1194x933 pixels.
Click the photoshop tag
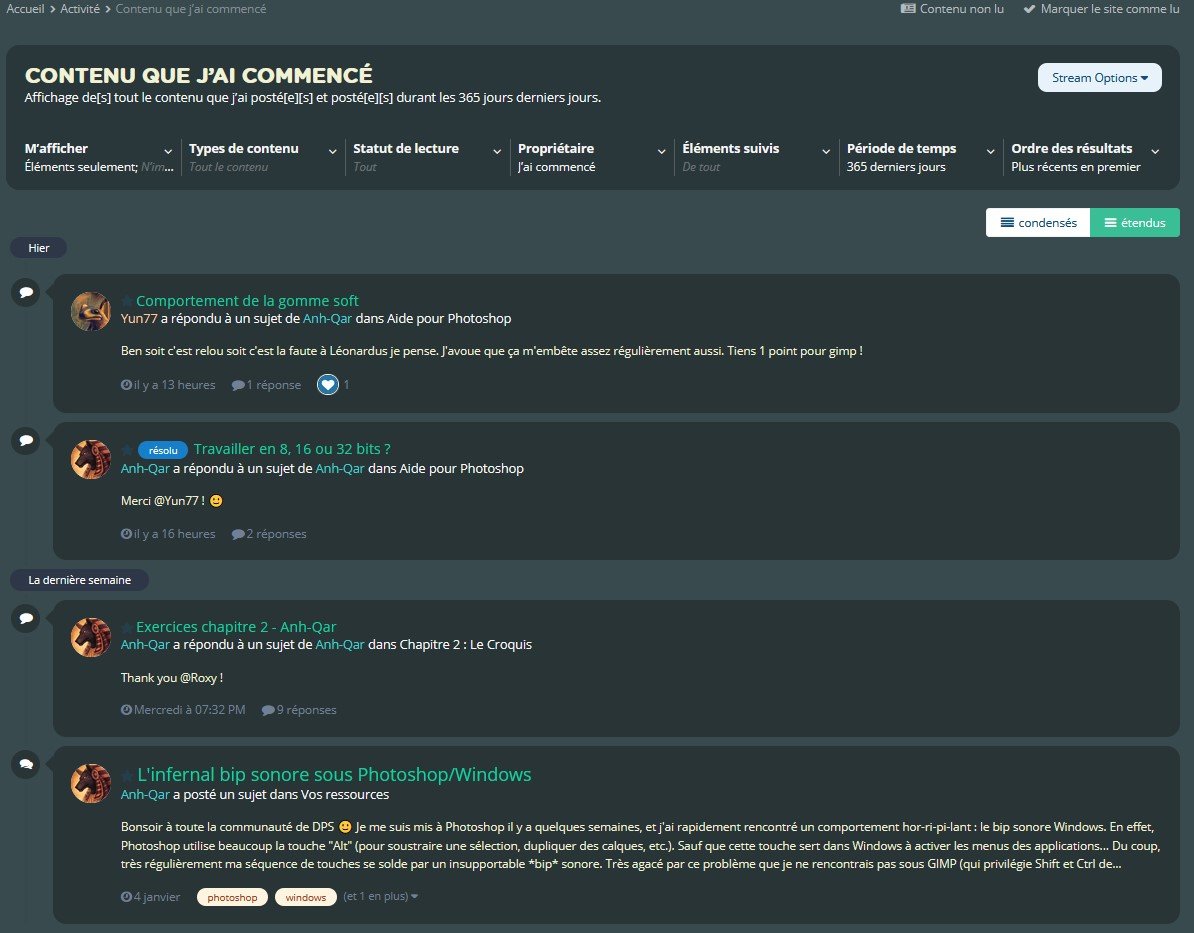[232, 897]
